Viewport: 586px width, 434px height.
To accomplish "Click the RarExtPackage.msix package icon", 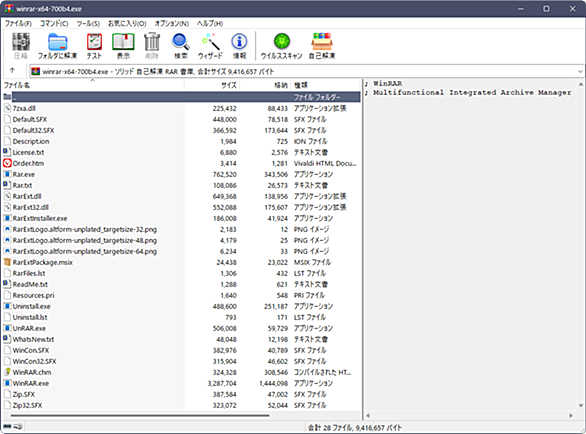I will click(x=7, y=262).
